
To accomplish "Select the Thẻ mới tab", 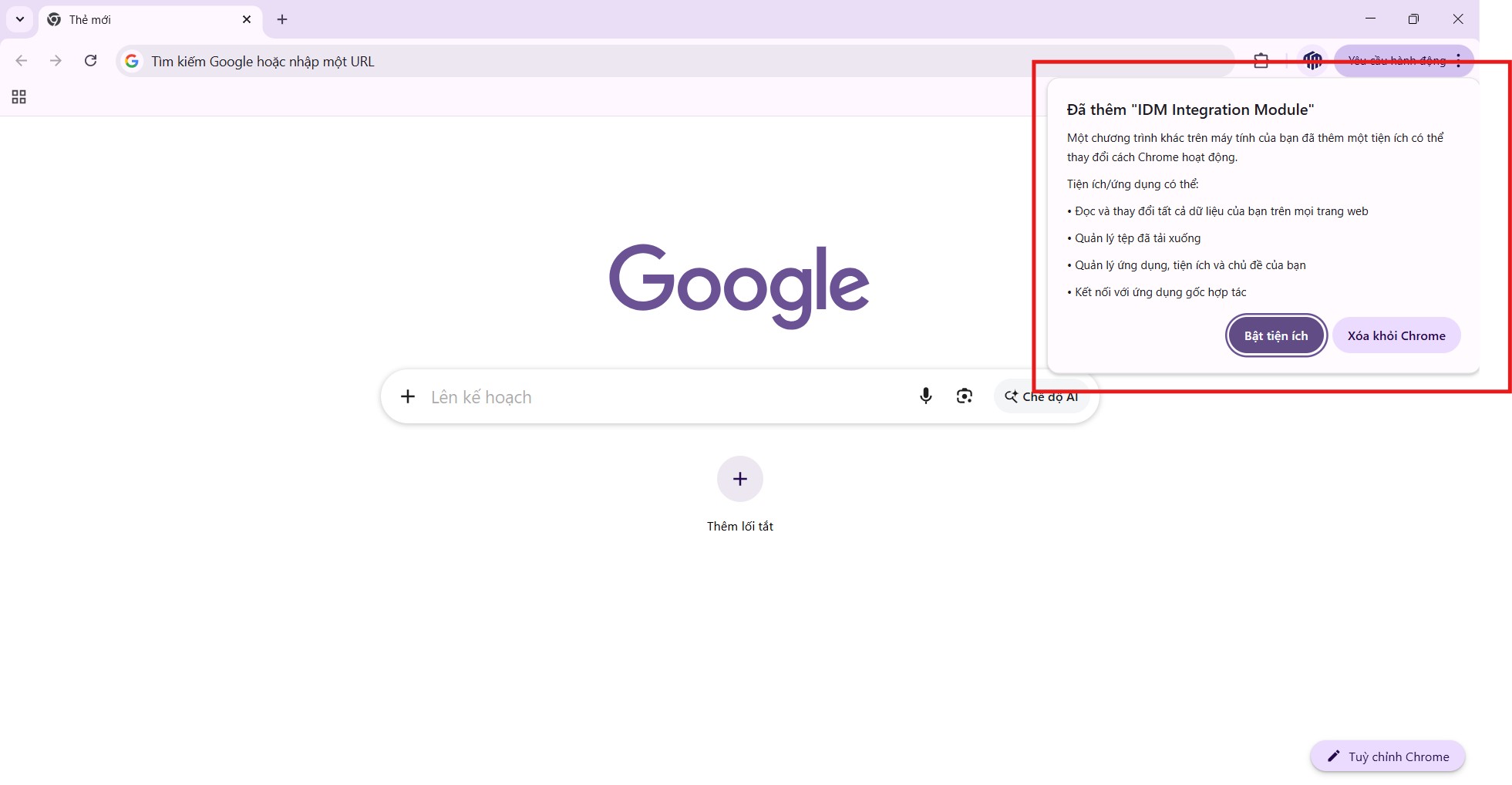I will (139, 19).
